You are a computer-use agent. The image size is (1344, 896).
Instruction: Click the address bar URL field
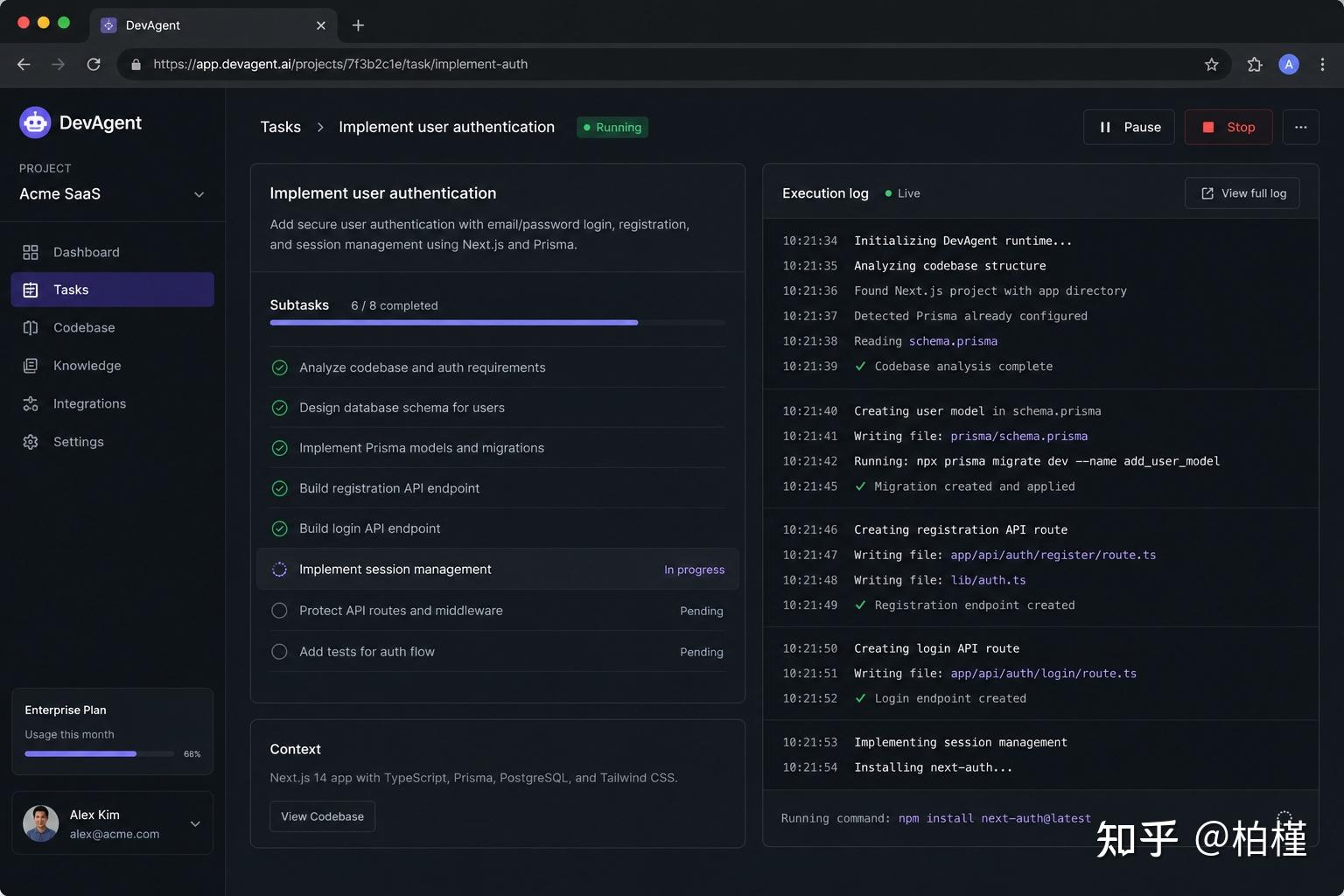(674, 64)
